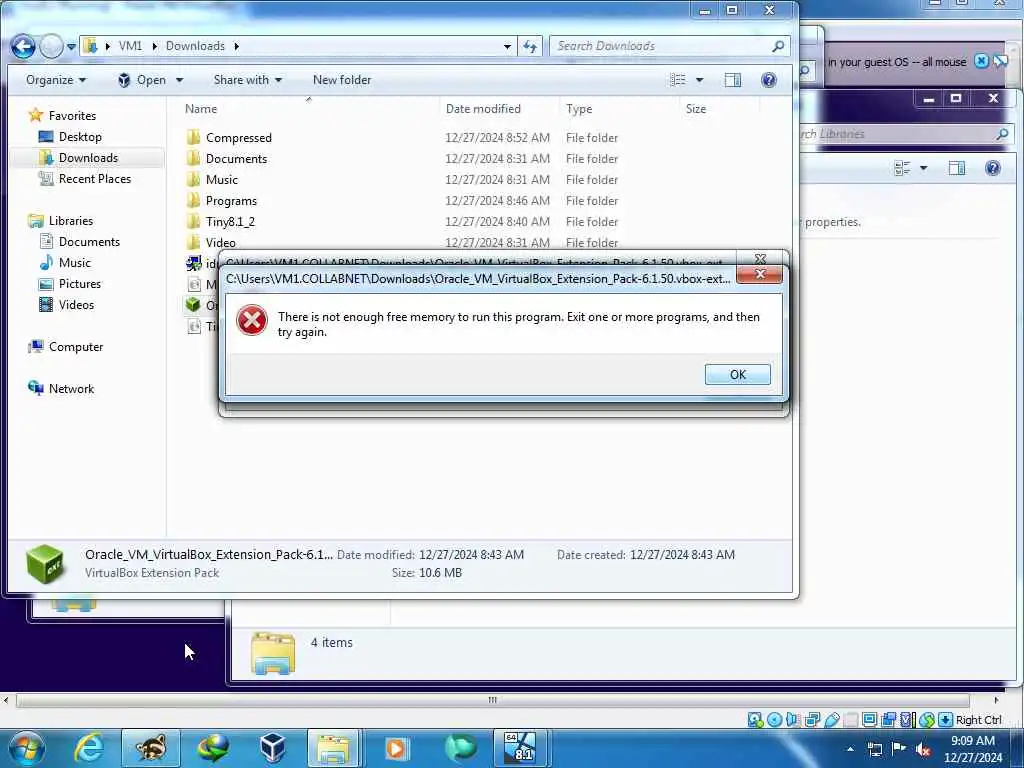Open the Windows Start menu
Image resolution: width=1024 pixels, height=768 pixels.
click(26, 748)
